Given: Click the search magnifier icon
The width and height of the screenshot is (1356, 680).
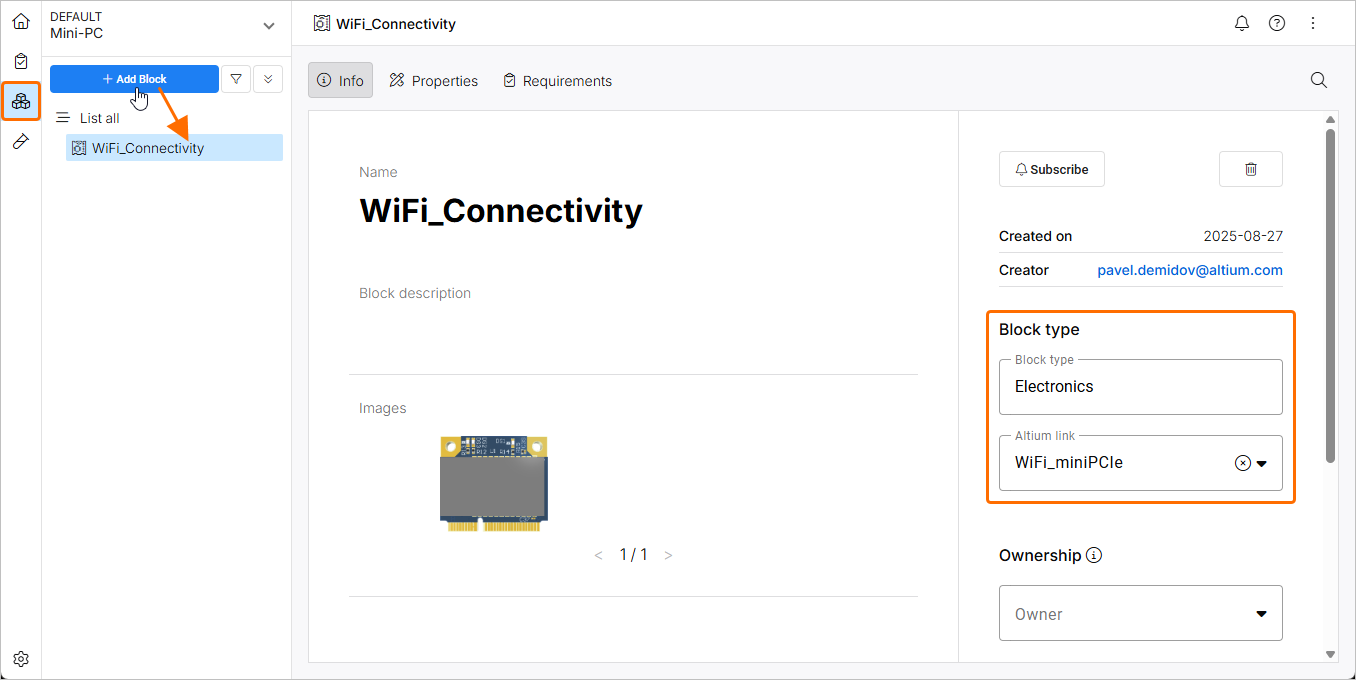Looking at the screenshot, I should click(x=1319, y=80).
